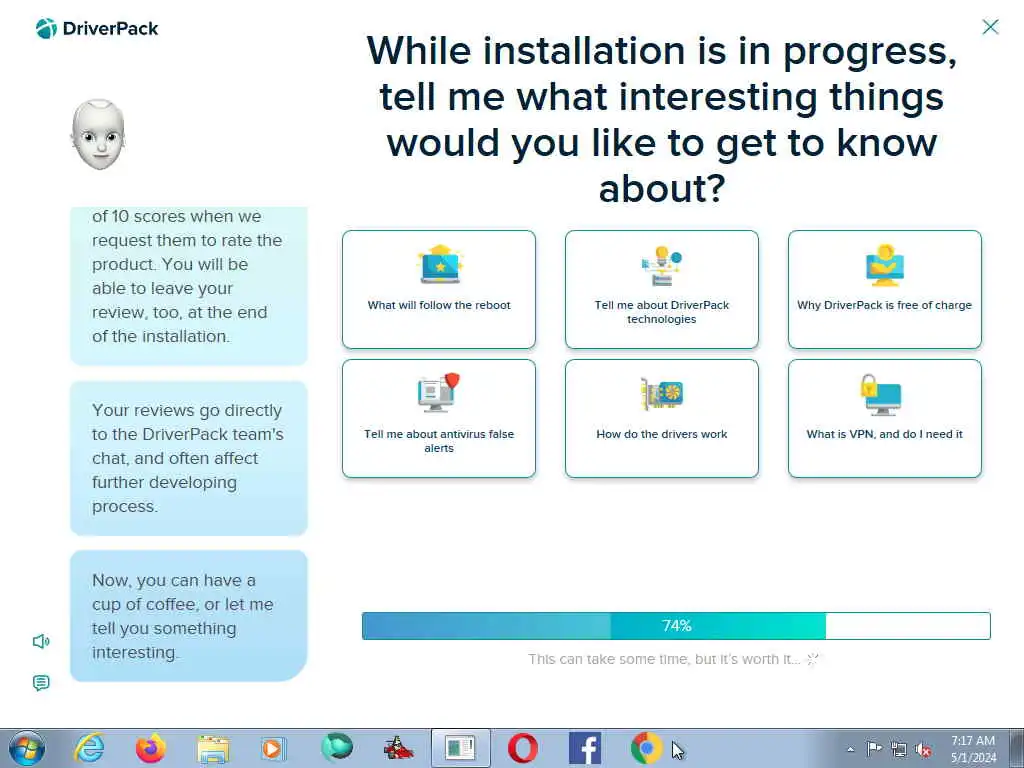The image size is (1024, 768).
Task: Show hidden tray icons arrow
Action: 850,749
